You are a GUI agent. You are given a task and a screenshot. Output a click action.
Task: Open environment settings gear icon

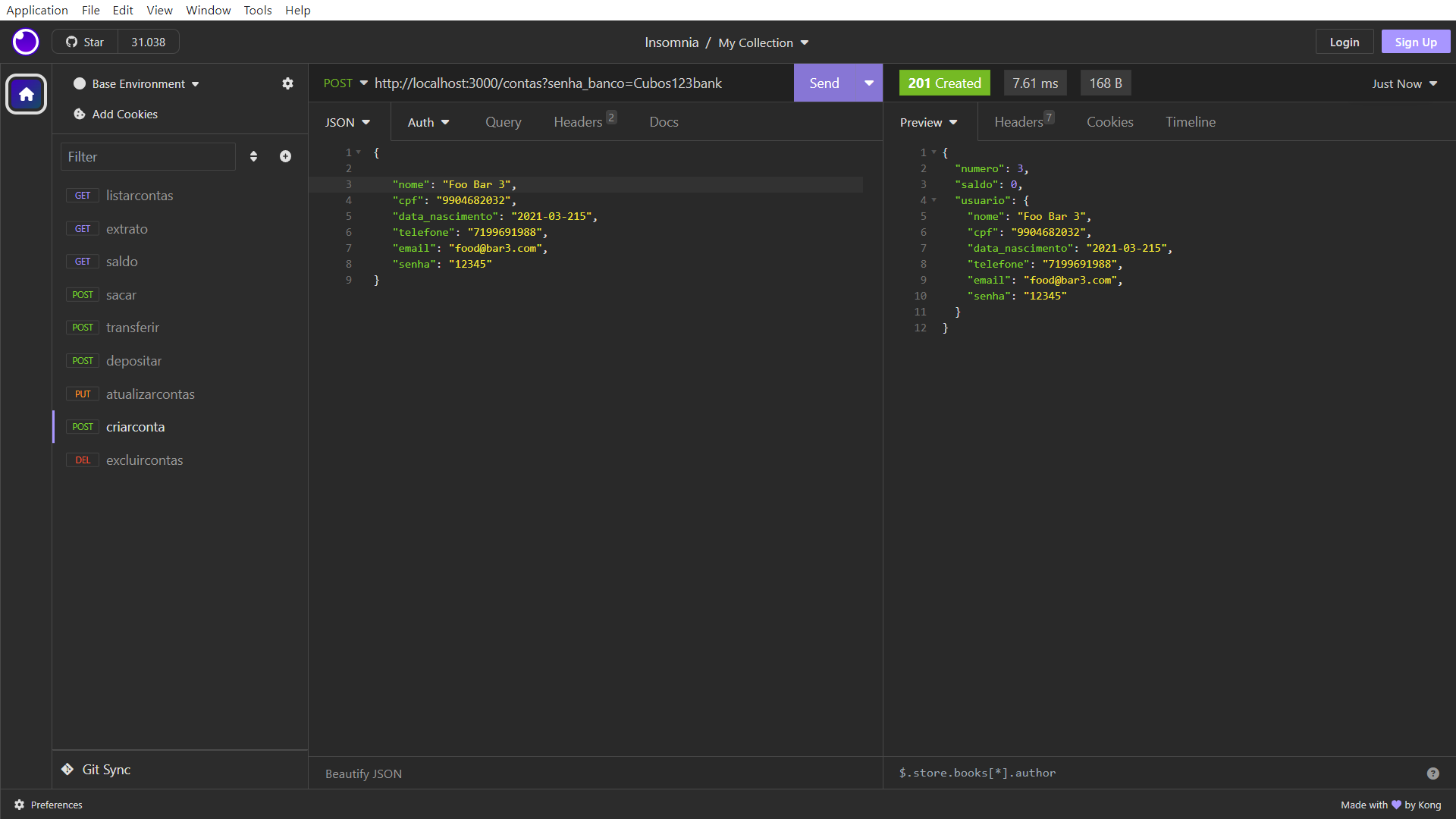287,83
